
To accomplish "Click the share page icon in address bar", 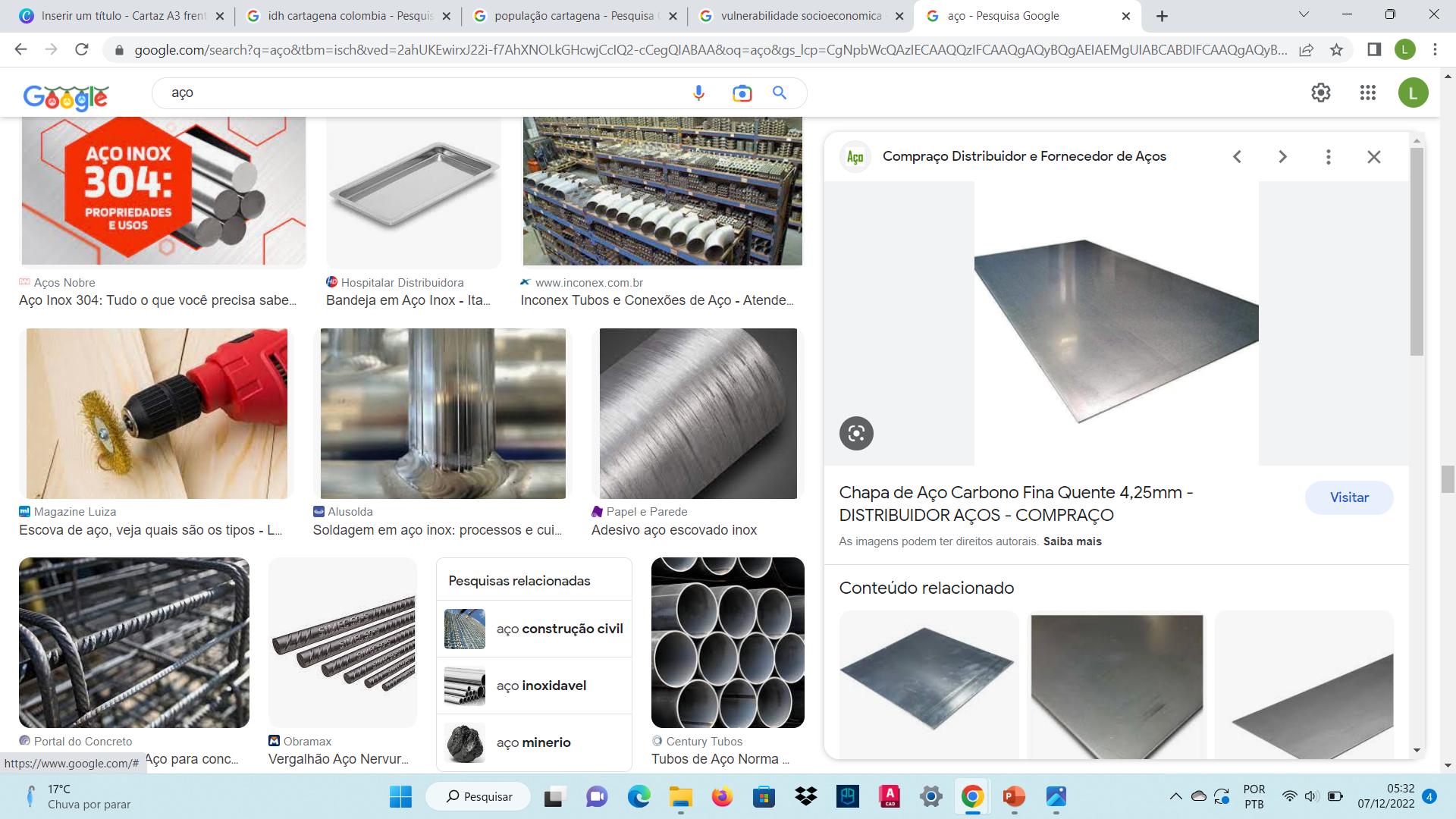I will click(1306, 50).
